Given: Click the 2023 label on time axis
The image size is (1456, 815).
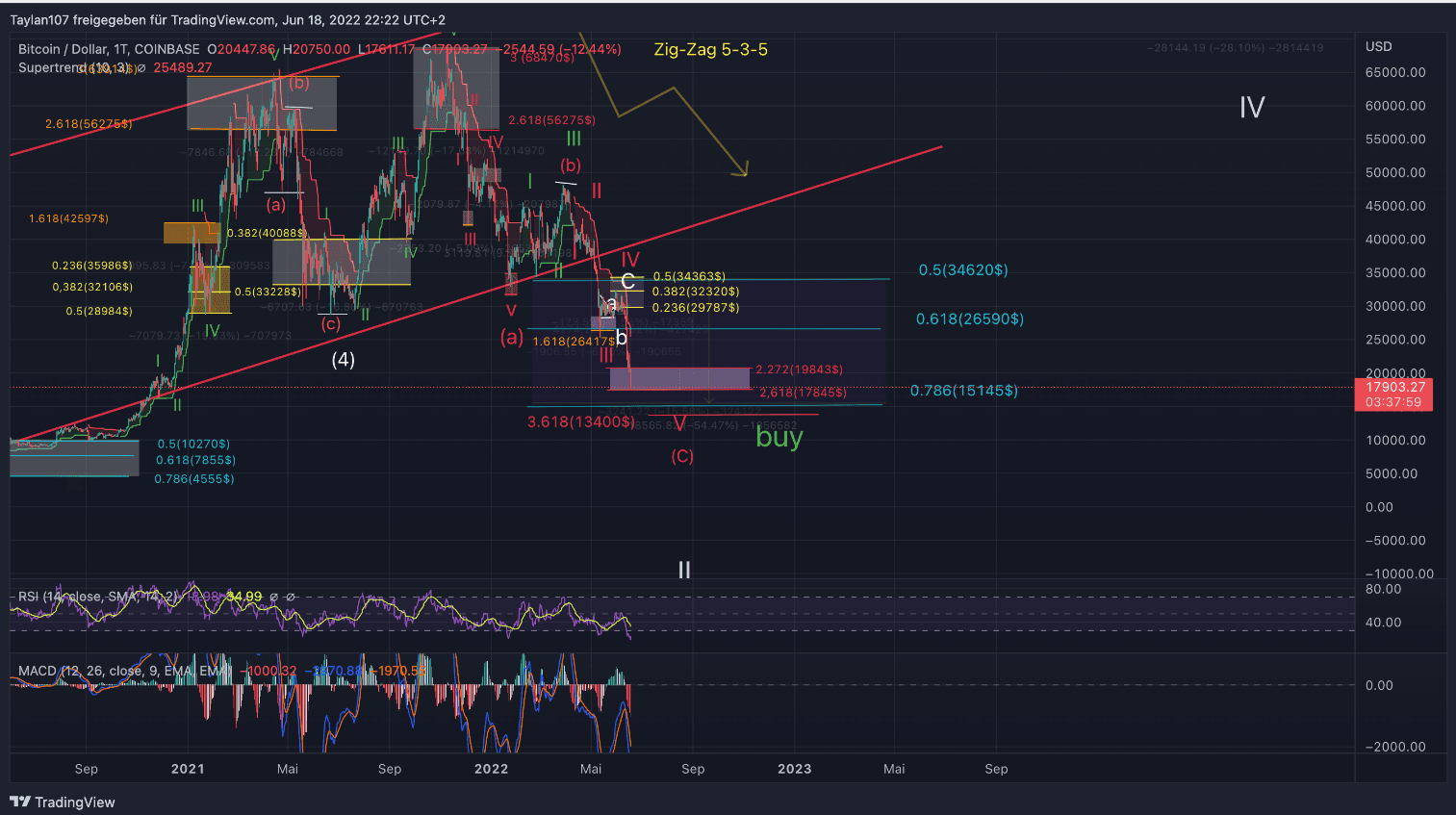Looking at the screenshot, I should pyautogui.click(x=794, y=769).
